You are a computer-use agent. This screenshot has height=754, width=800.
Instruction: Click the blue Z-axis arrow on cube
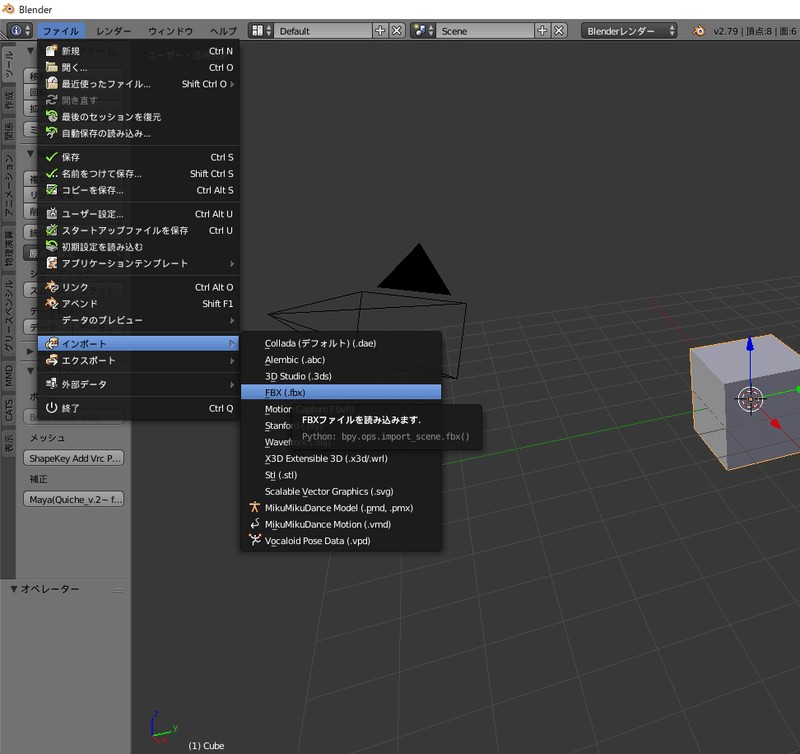(x=749, y=344)
